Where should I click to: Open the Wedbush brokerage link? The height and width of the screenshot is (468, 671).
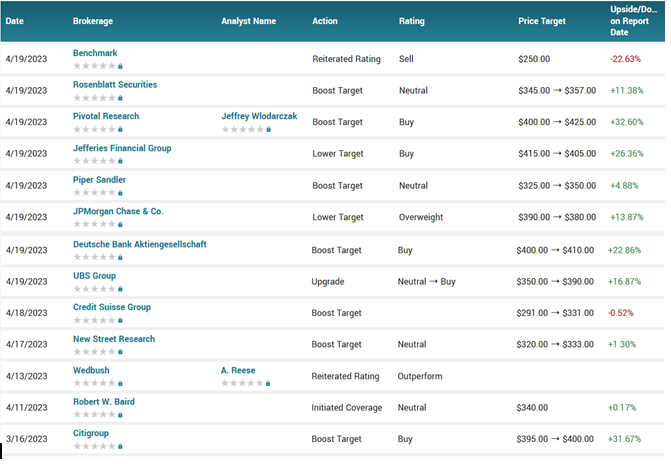tap(91, 370)
